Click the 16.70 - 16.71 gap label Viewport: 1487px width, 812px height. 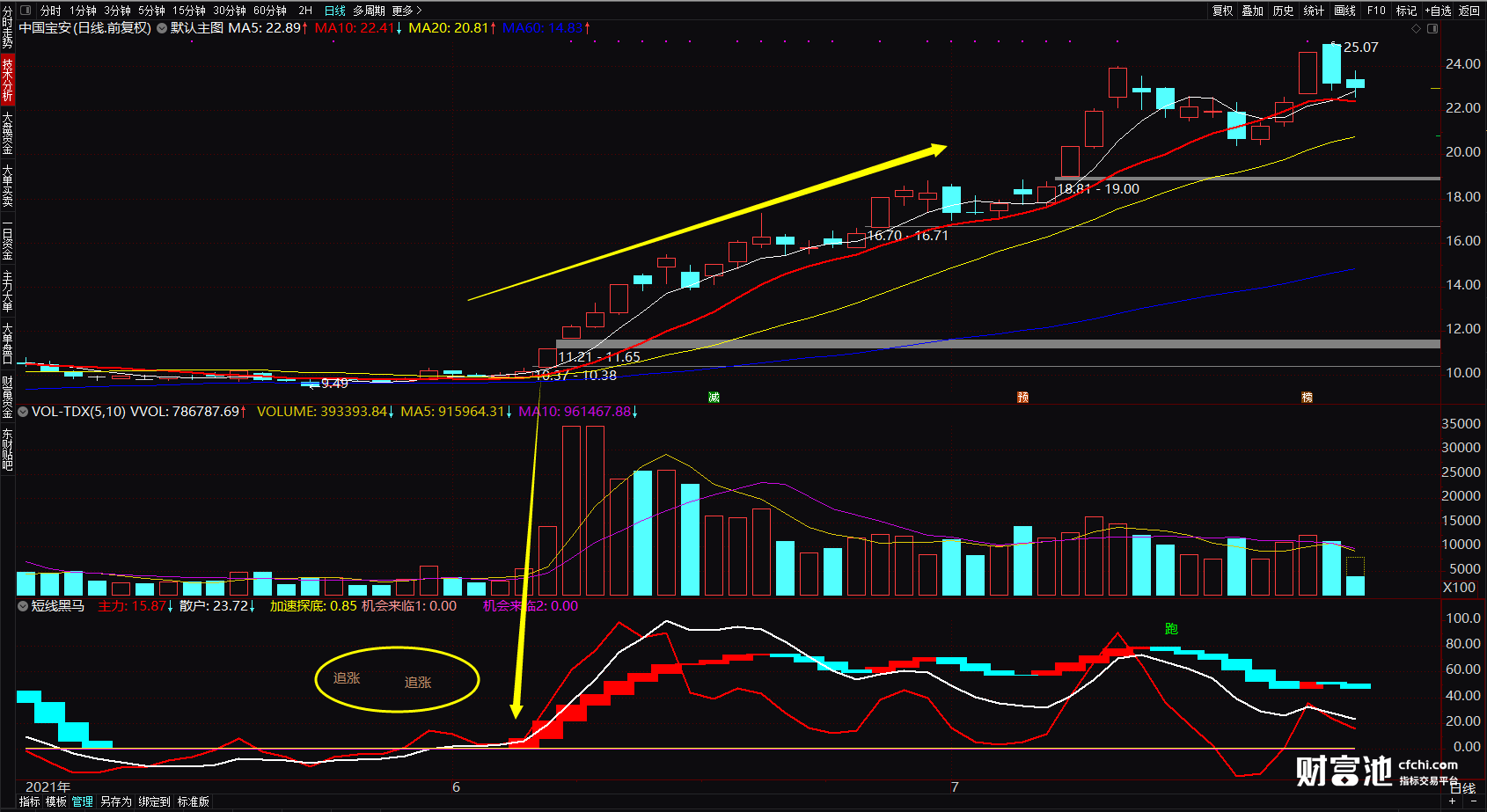pyautogui.click(x=907, y=235)
